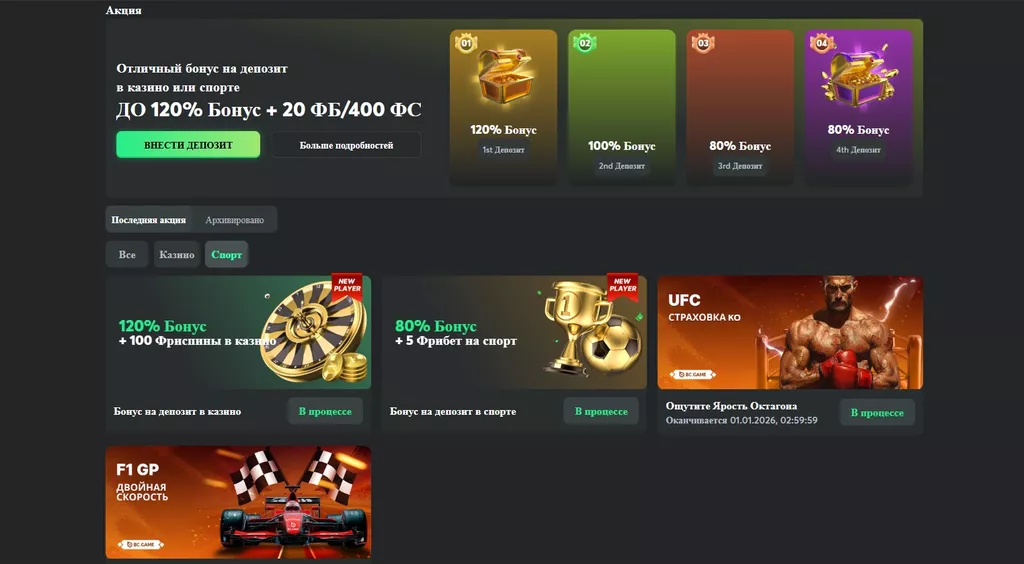Click the golden treasure chest on the 120% card

(504, 77)
